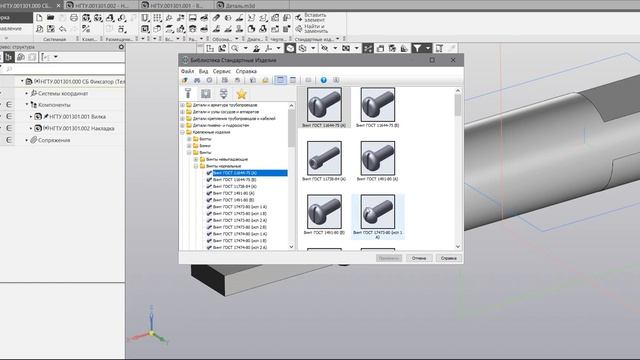
Task: Click the Save diskette toolbar icon
Action: [51, 29]
